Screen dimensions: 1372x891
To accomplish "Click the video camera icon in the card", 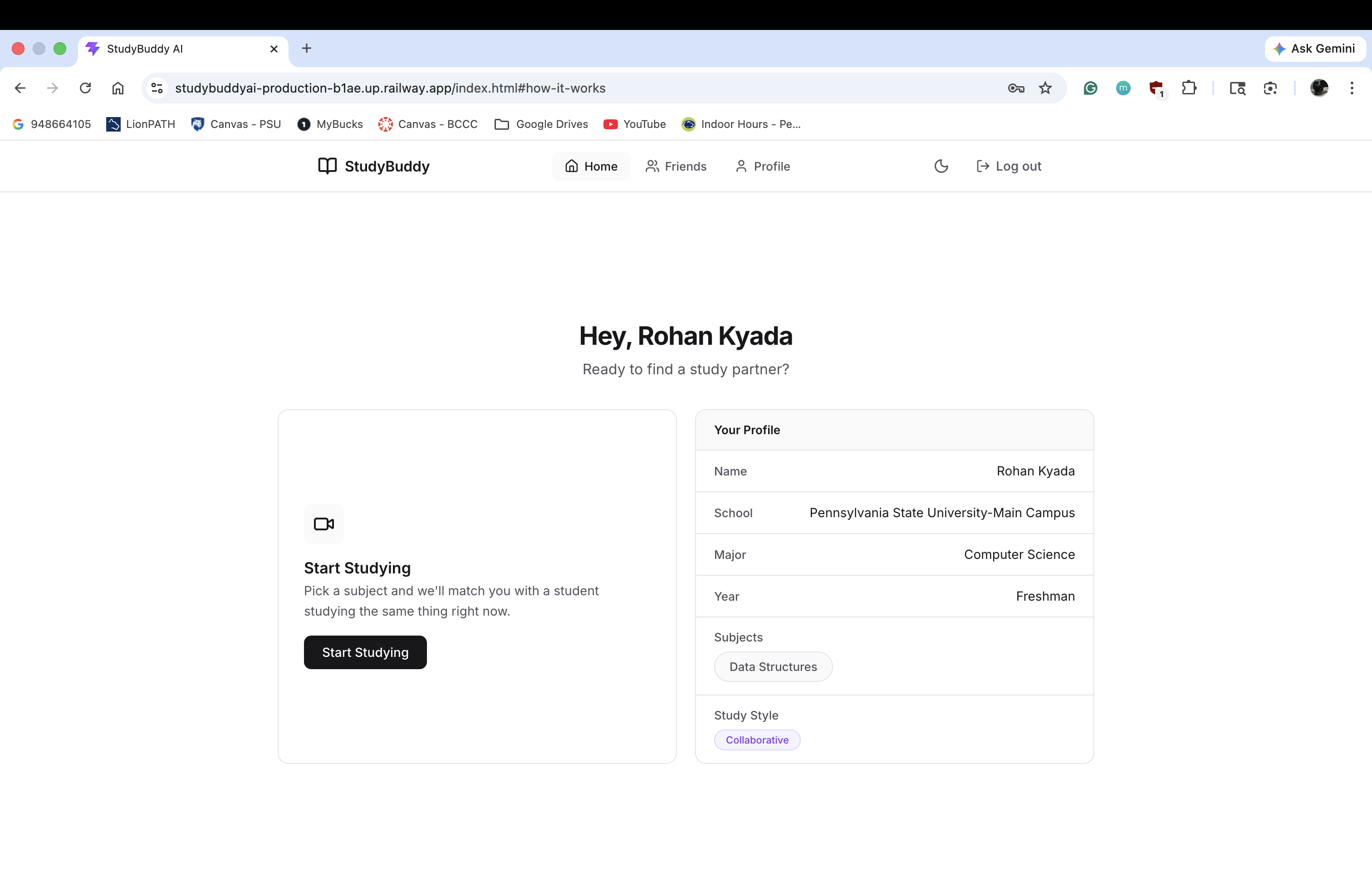I will click(x=323, y=524).
